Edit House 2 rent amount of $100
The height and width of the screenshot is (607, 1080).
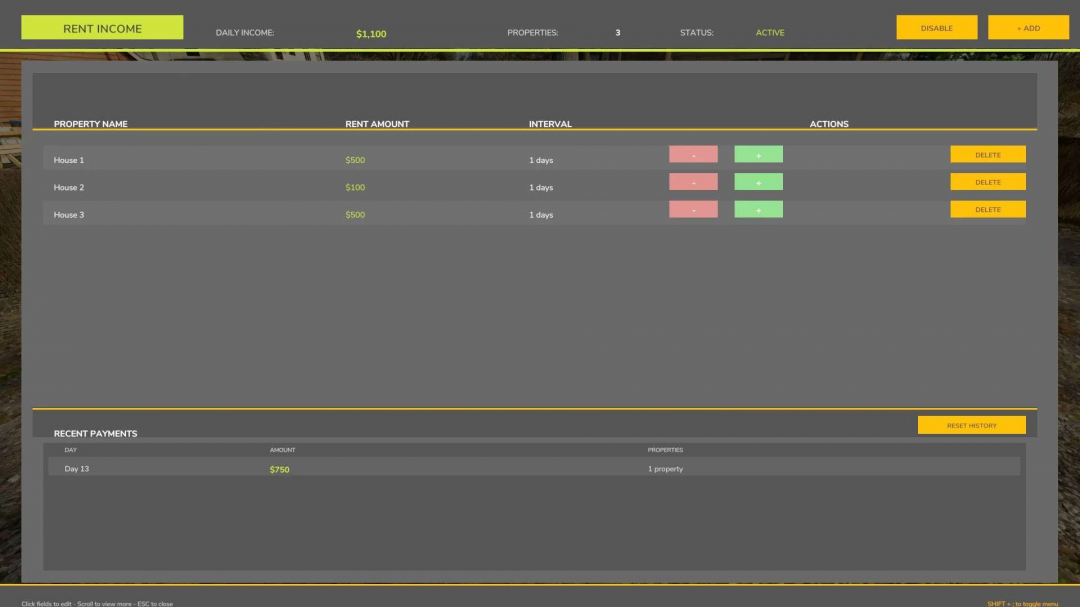point(354,187)
